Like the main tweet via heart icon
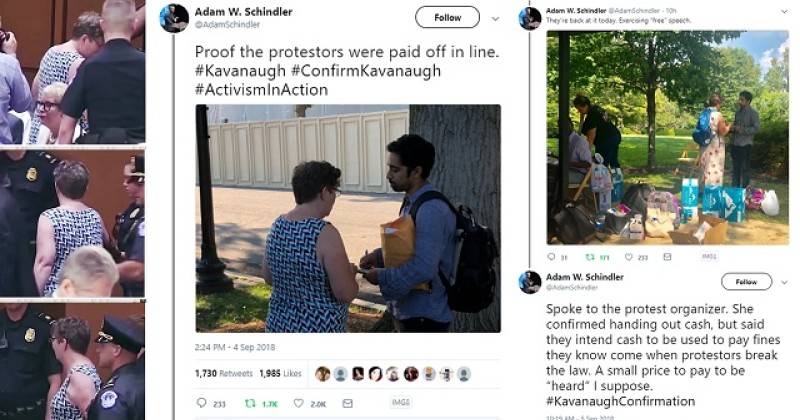Image resolution: width=800 pixels, height=420 pixels. pos(298,403)
